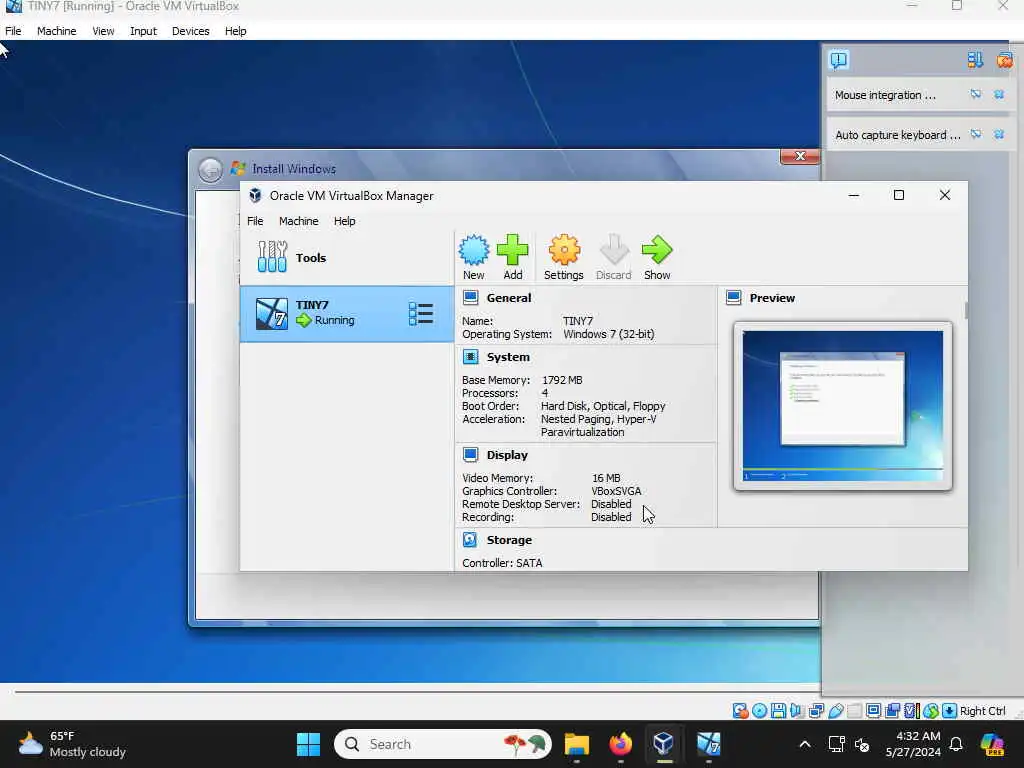Click the VirtualBox Manager taskbar icon
The height and width of the screenshot is (768, 1024).
(x=664, y=744)
